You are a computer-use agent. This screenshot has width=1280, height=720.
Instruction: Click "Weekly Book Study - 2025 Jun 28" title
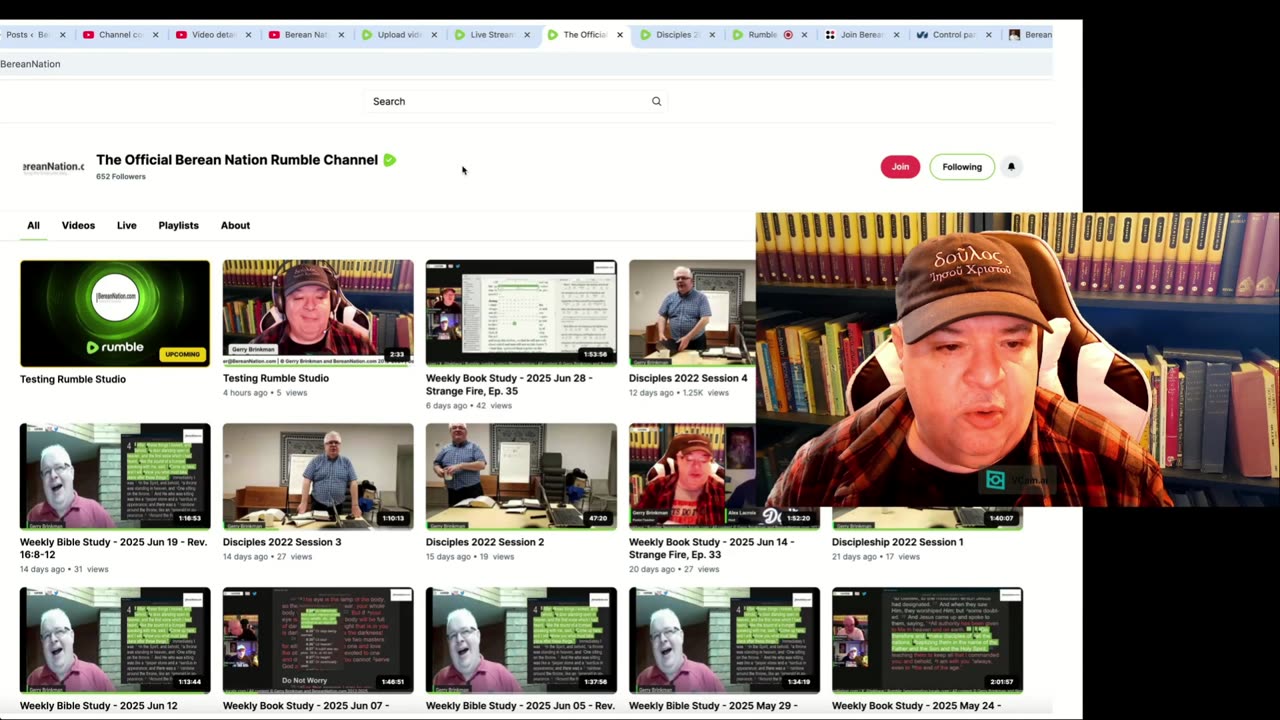point(509,385)
